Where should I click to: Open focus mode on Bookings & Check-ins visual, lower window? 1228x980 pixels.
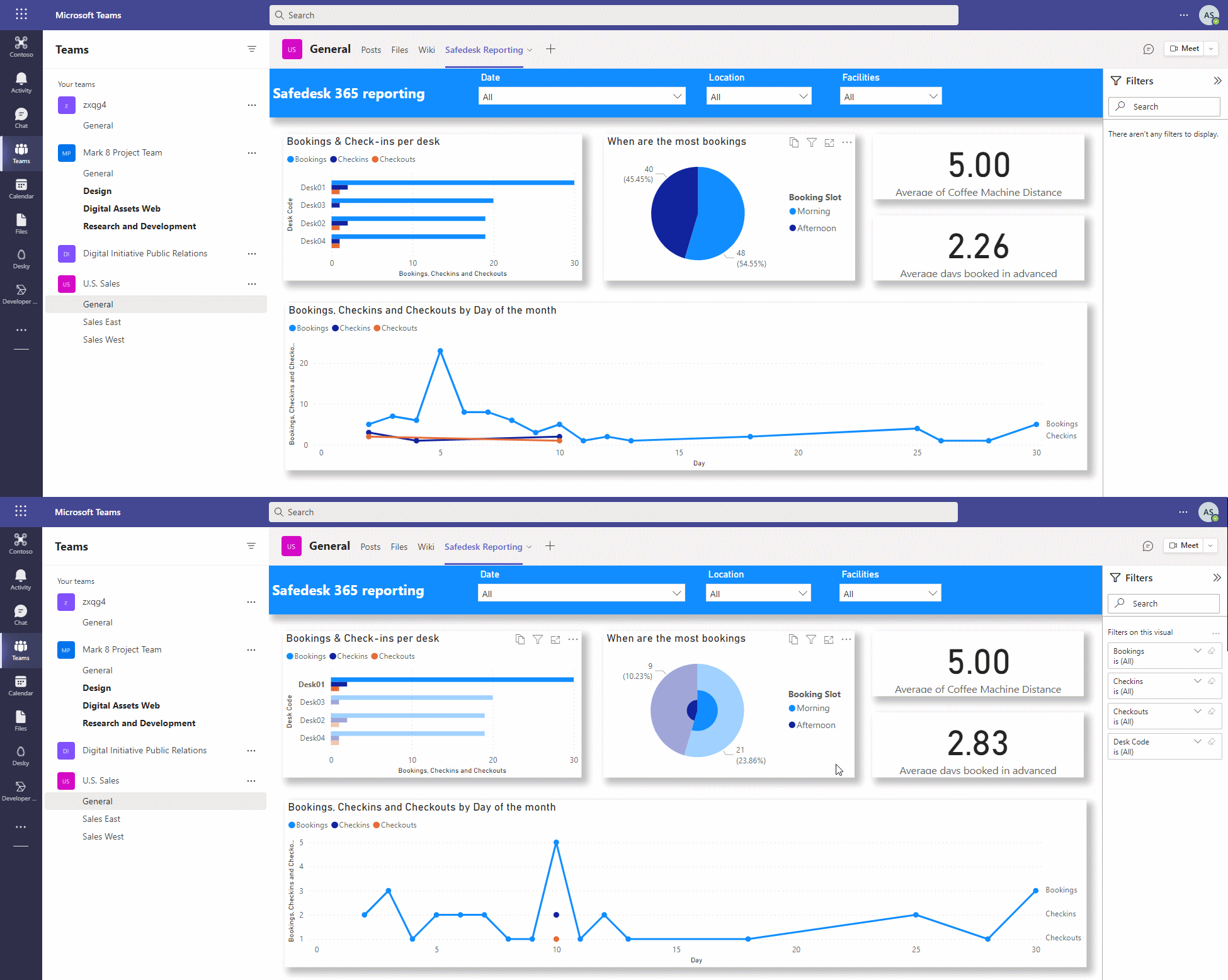[x=555, y=639]
